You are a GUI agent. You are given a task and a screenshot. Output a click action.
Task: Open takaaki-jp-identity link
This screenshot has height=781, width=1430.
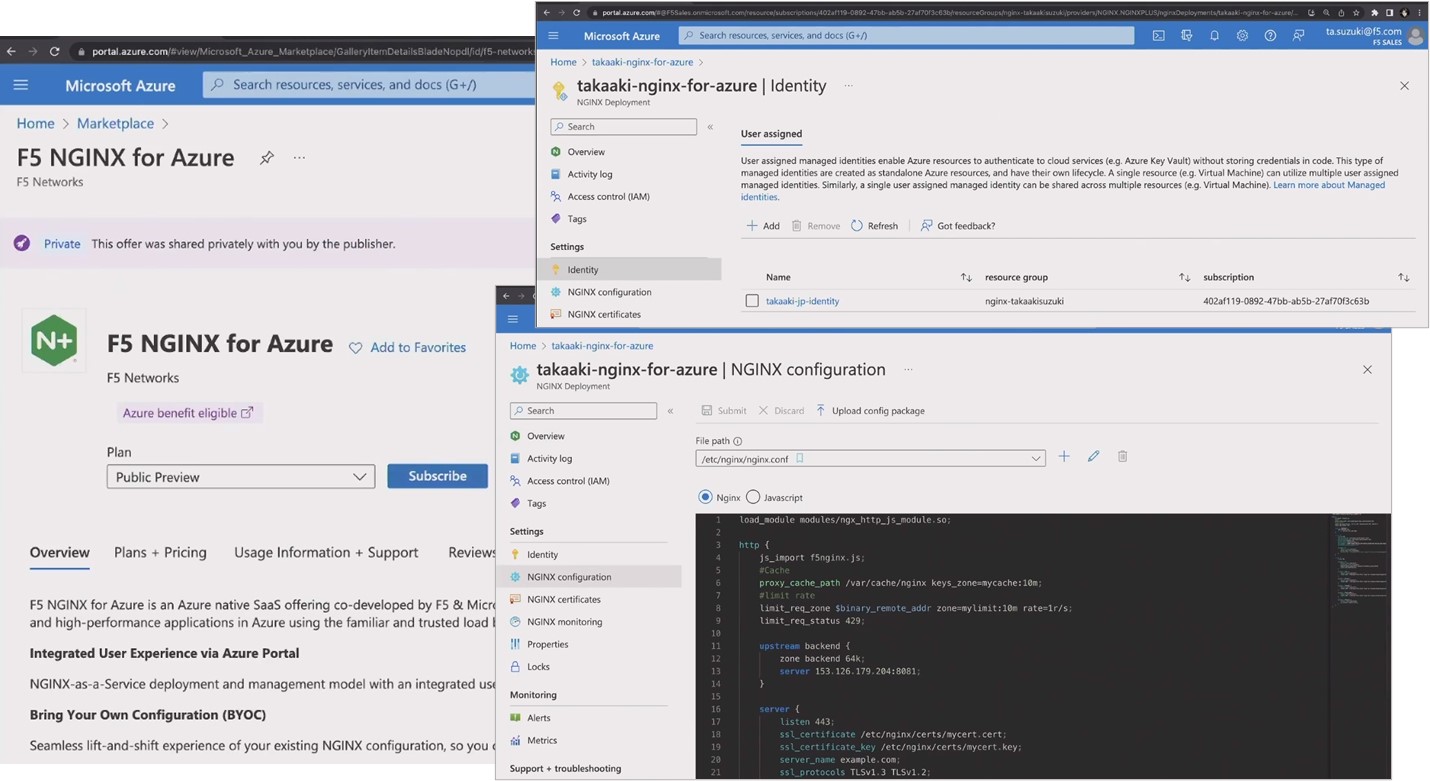pyautogui.click(x=802, y=301)
